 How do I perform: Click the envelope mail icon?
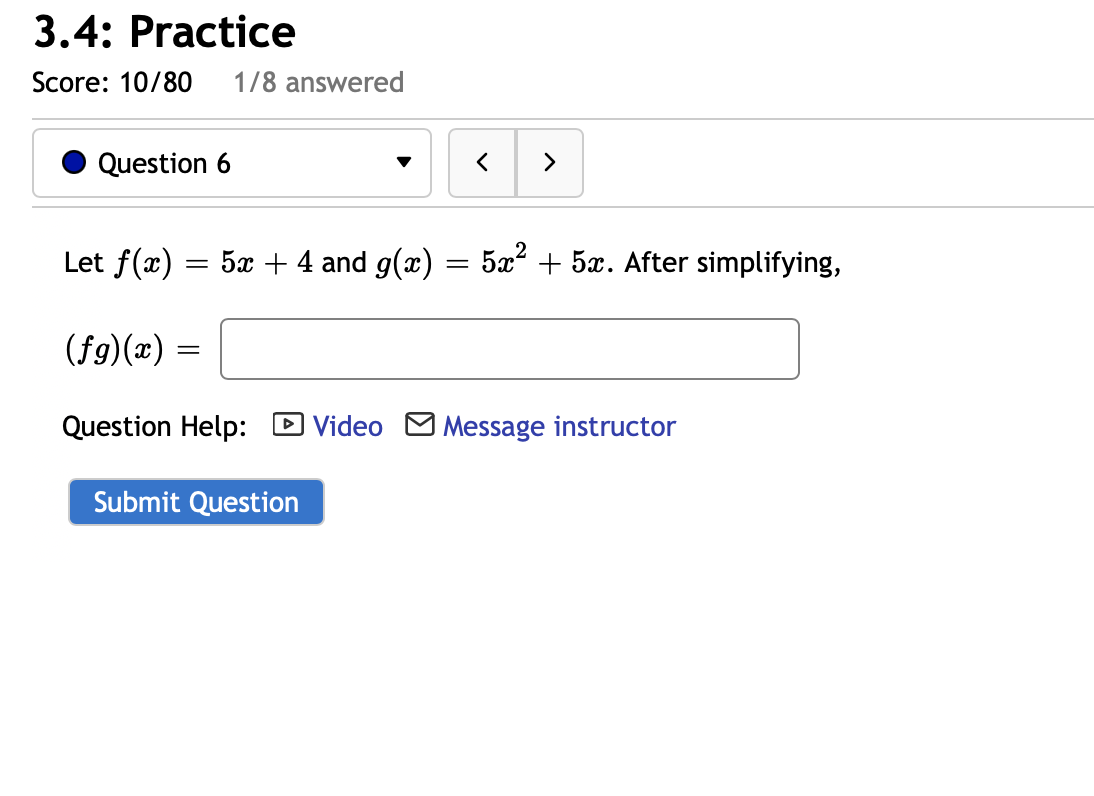(420, 425)
